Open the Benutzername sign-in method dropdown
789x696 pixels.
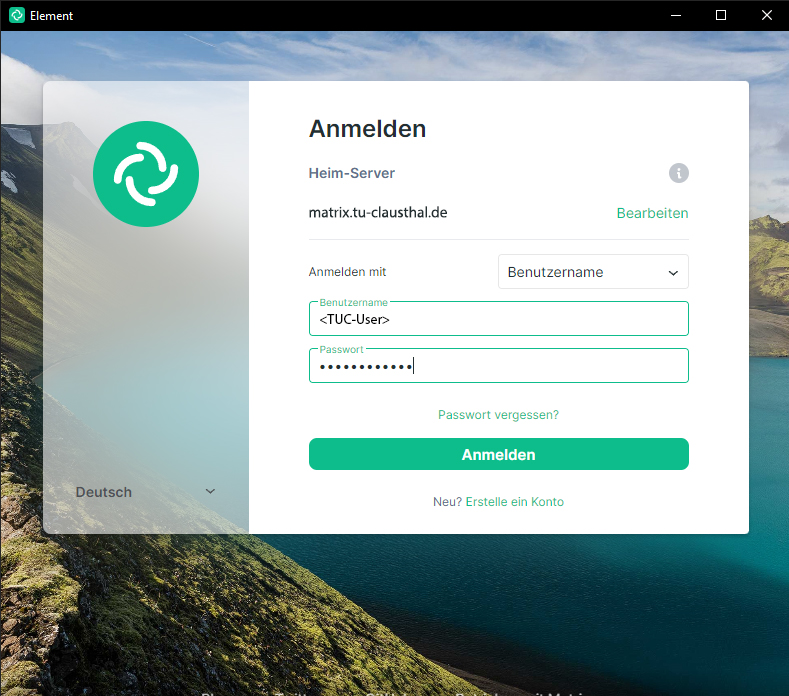click(x=592, y=272)
